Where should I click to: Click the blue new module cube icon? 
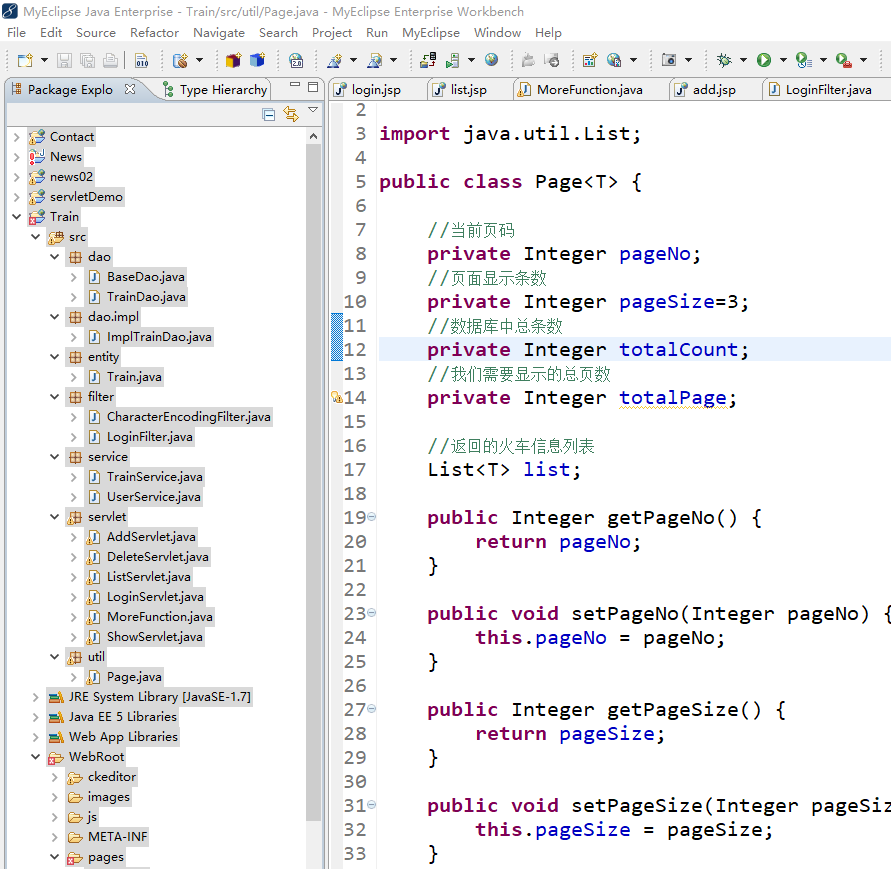coord(257,60)
